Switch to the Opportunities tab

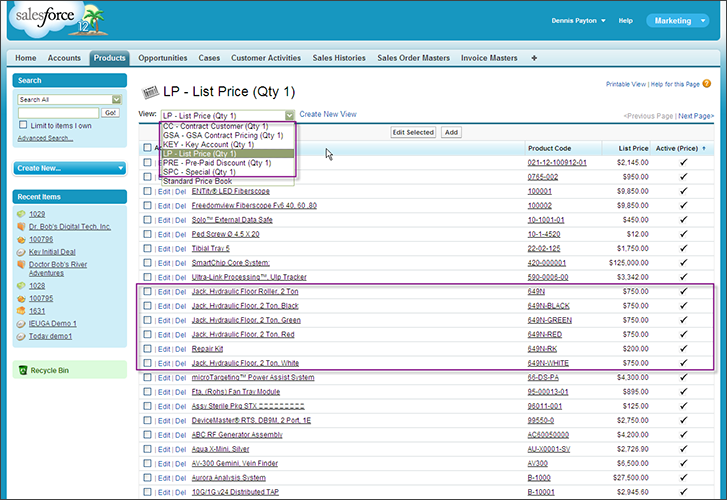coord(163,58)
